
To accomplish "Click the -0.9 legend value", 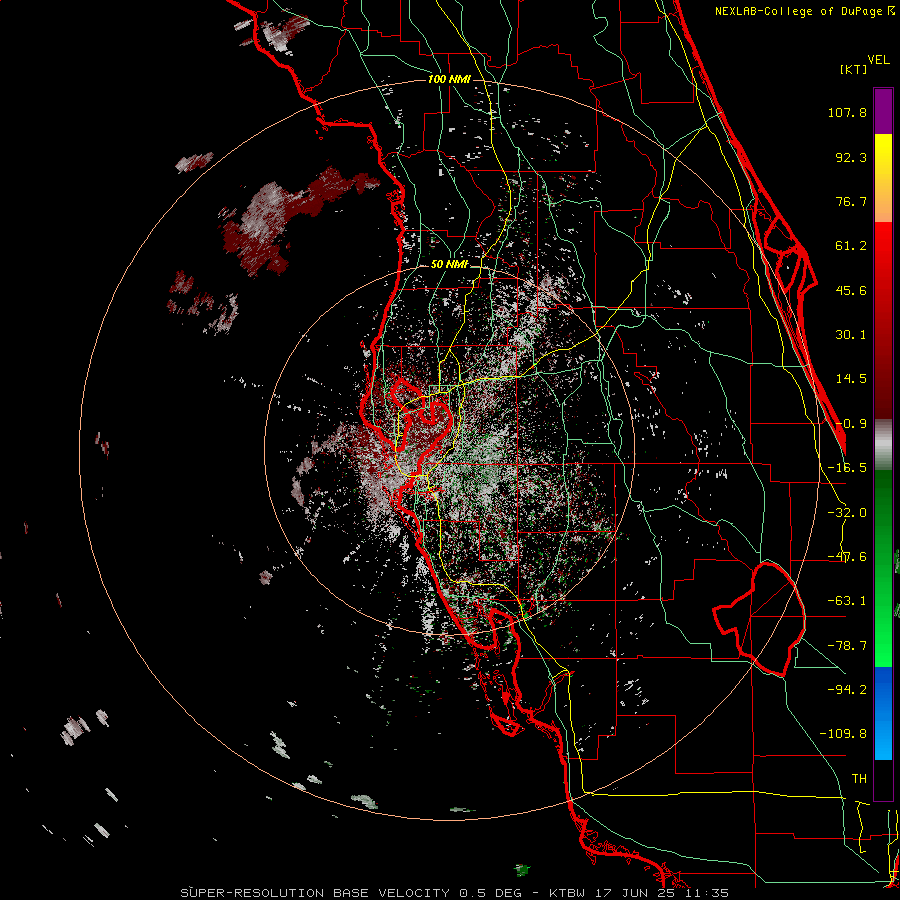I will [x=851, y=424].
